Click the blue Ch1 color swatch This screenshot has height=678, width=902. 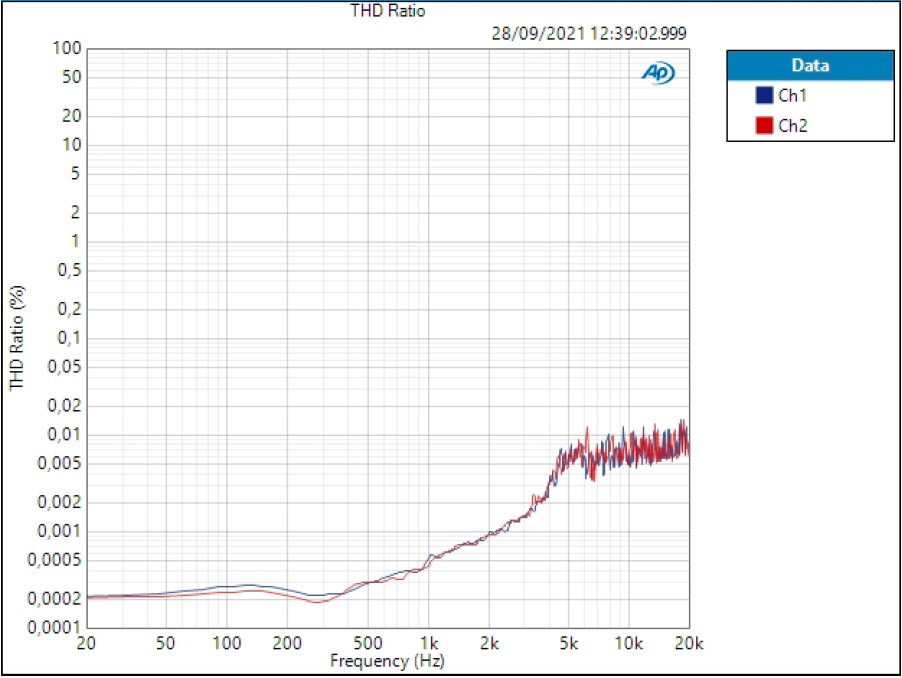[x=764, y=96]
